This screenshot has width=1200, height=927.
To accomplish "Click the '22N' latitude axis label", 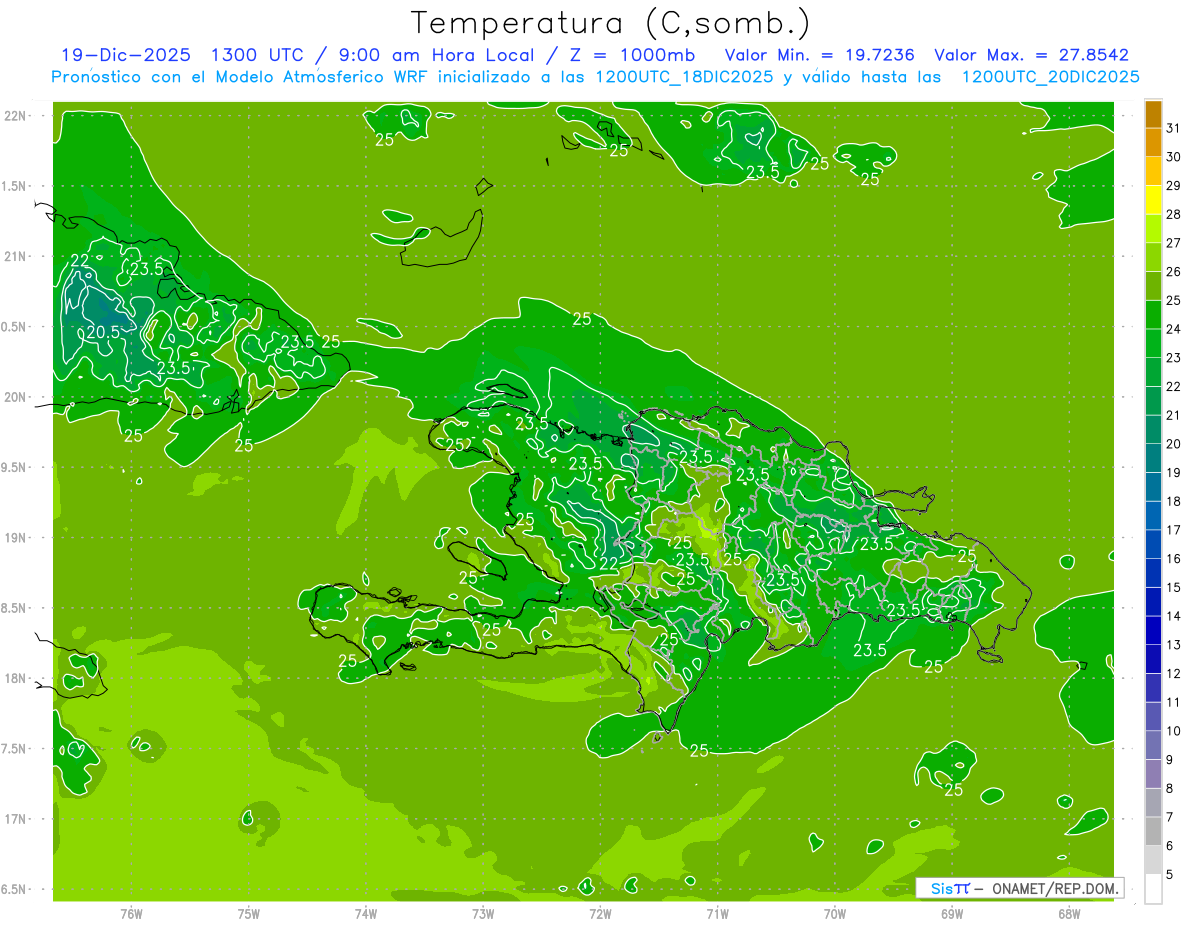I will point(15,116).
